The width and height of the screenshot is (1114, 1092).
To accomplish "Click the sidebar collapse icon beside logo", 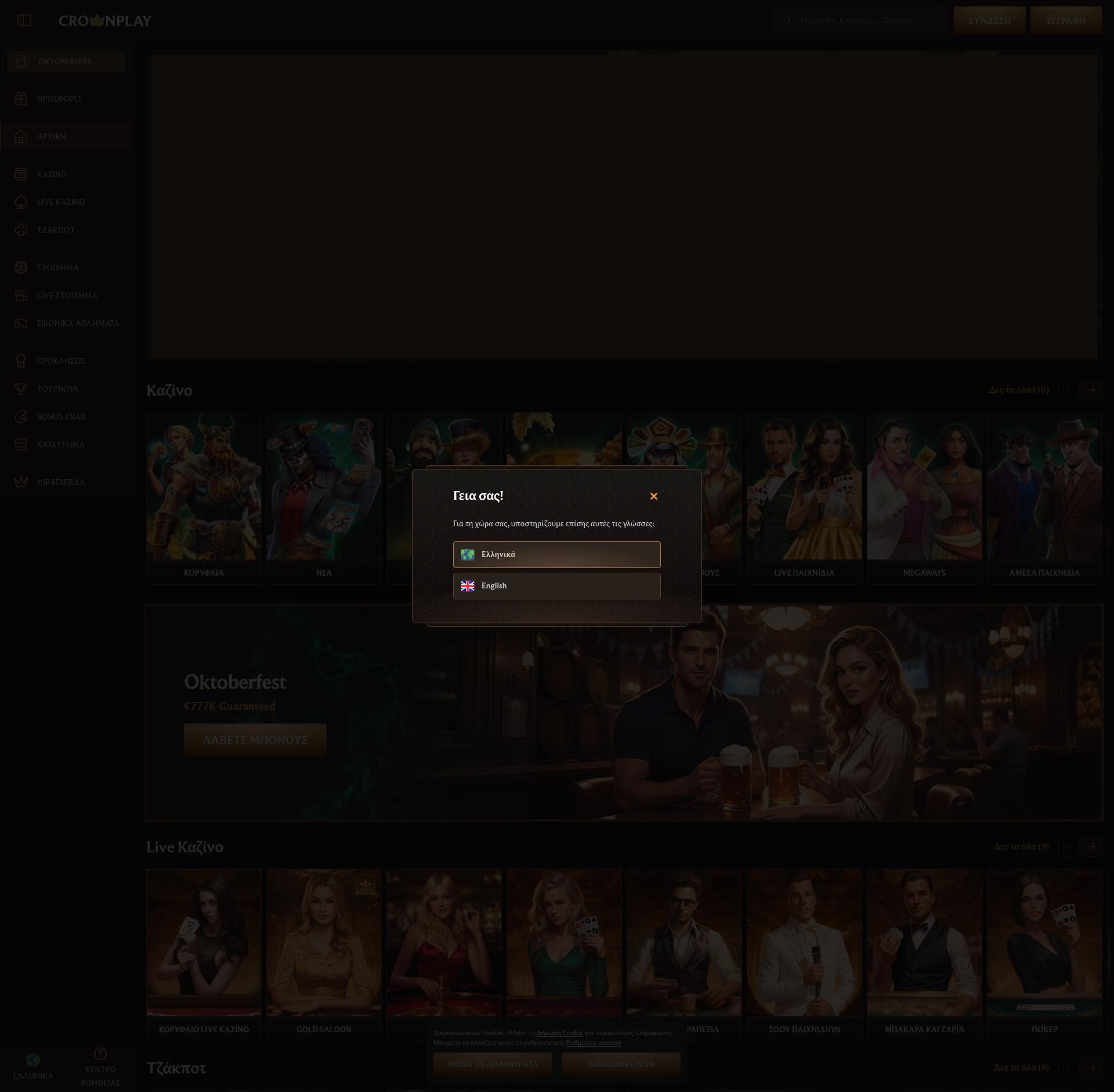I will [x=24, y=21].
